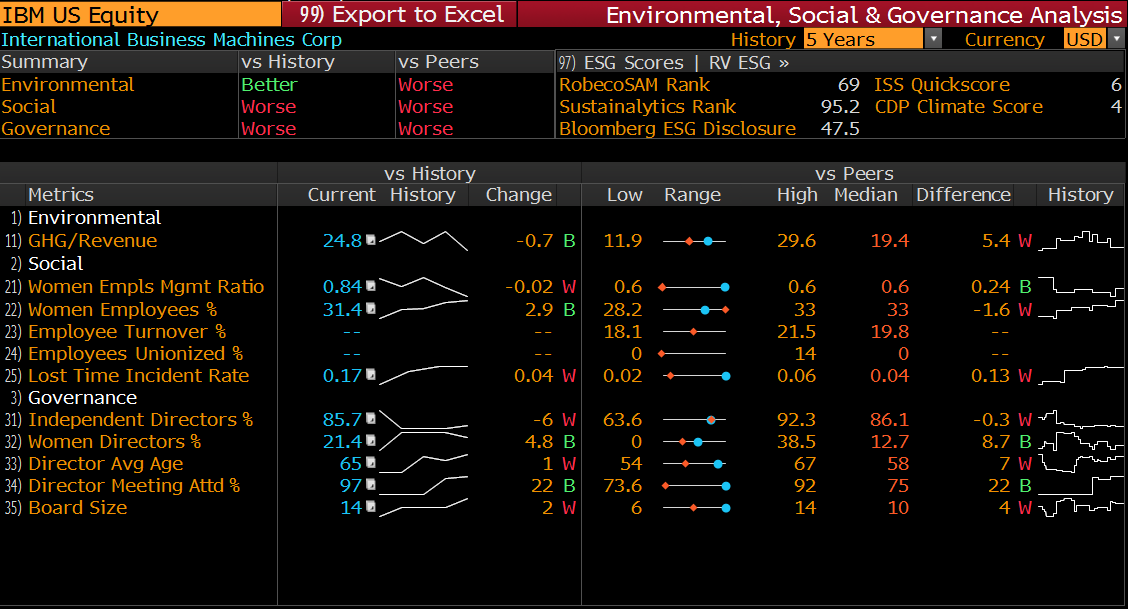Select the Social section row
Image resolution: width=1128 pixels, height=609 pixels.
coord(55,263)
